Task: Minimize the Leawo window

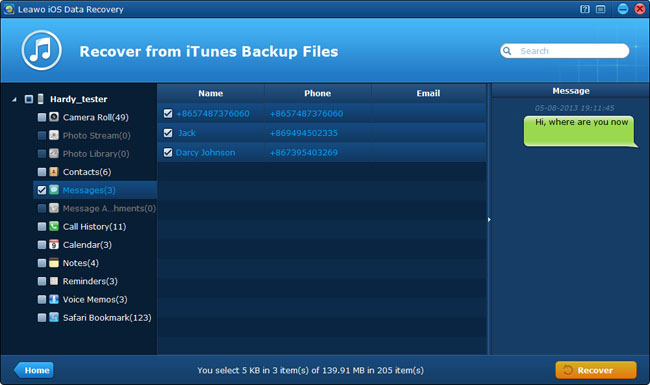Action: [623, 9]
